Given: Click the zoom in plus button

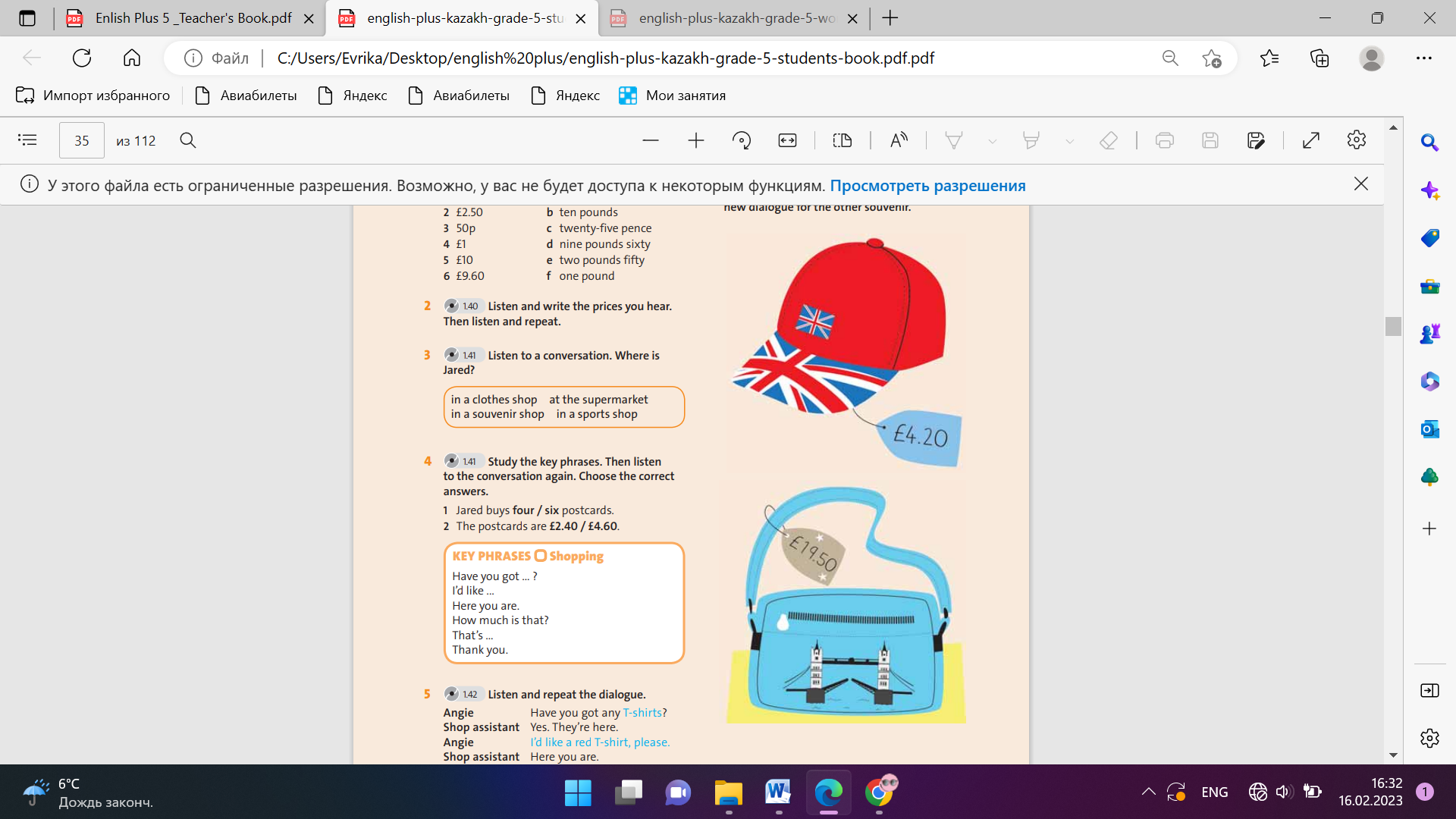Looking at the screenshot, I should point(695,140).
